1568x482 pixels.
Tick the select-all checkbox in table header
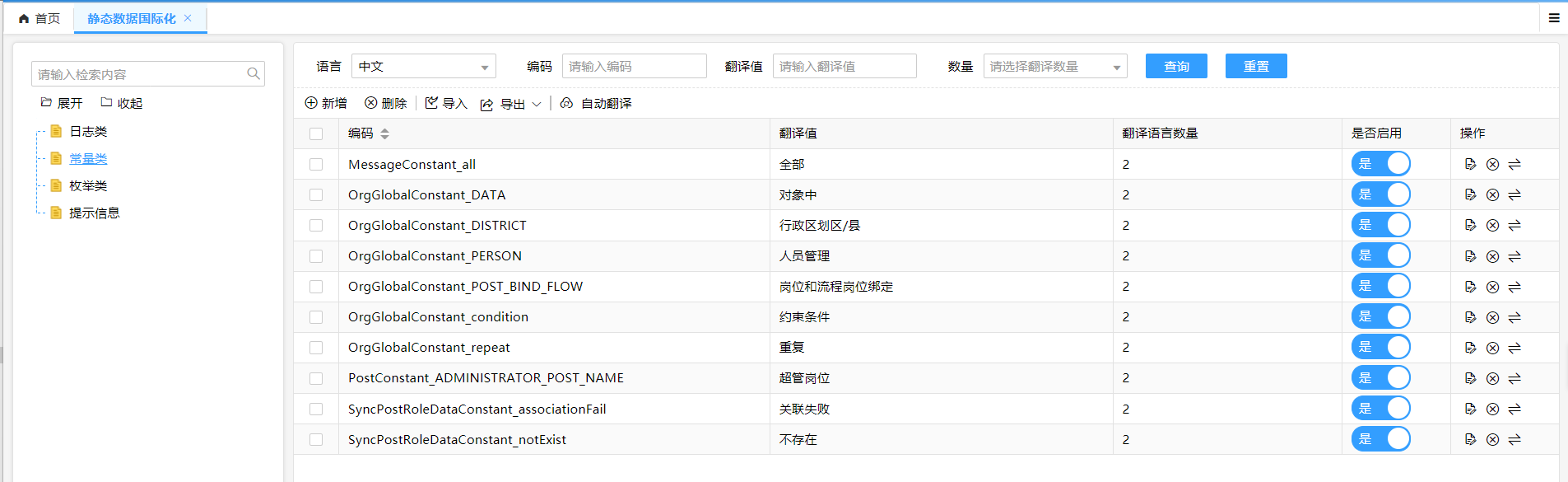pyautogui.click(x=316, y=133)
